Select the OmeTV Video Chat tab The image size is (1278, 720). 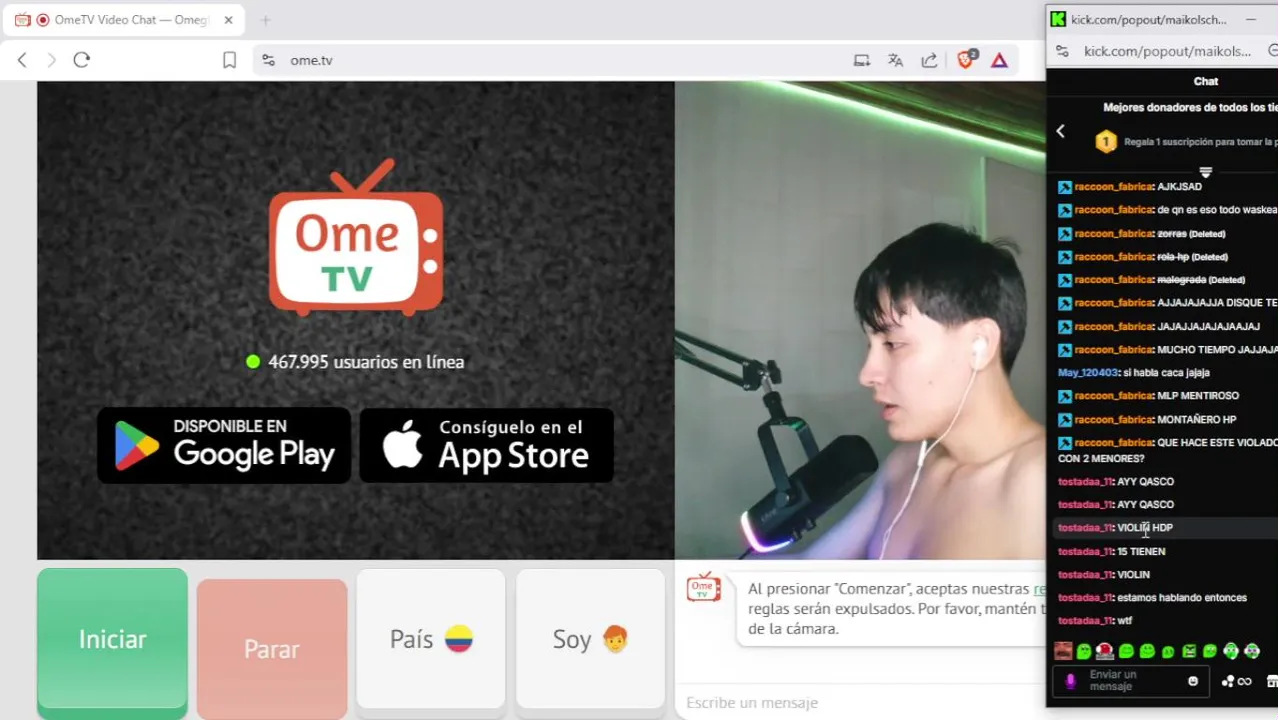tap(123, 20)
